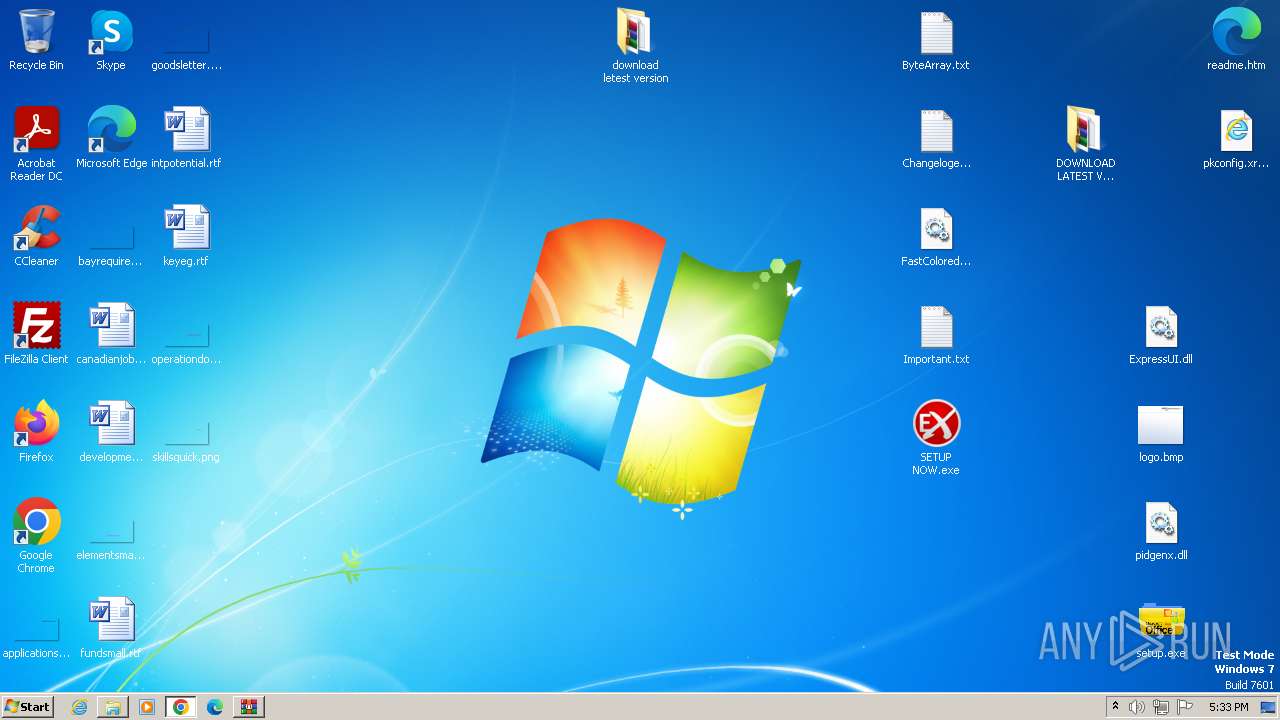This screenshot has height=720, width=1280.
Task: Open Edge from the taskbar
Action: click(215, 707)
